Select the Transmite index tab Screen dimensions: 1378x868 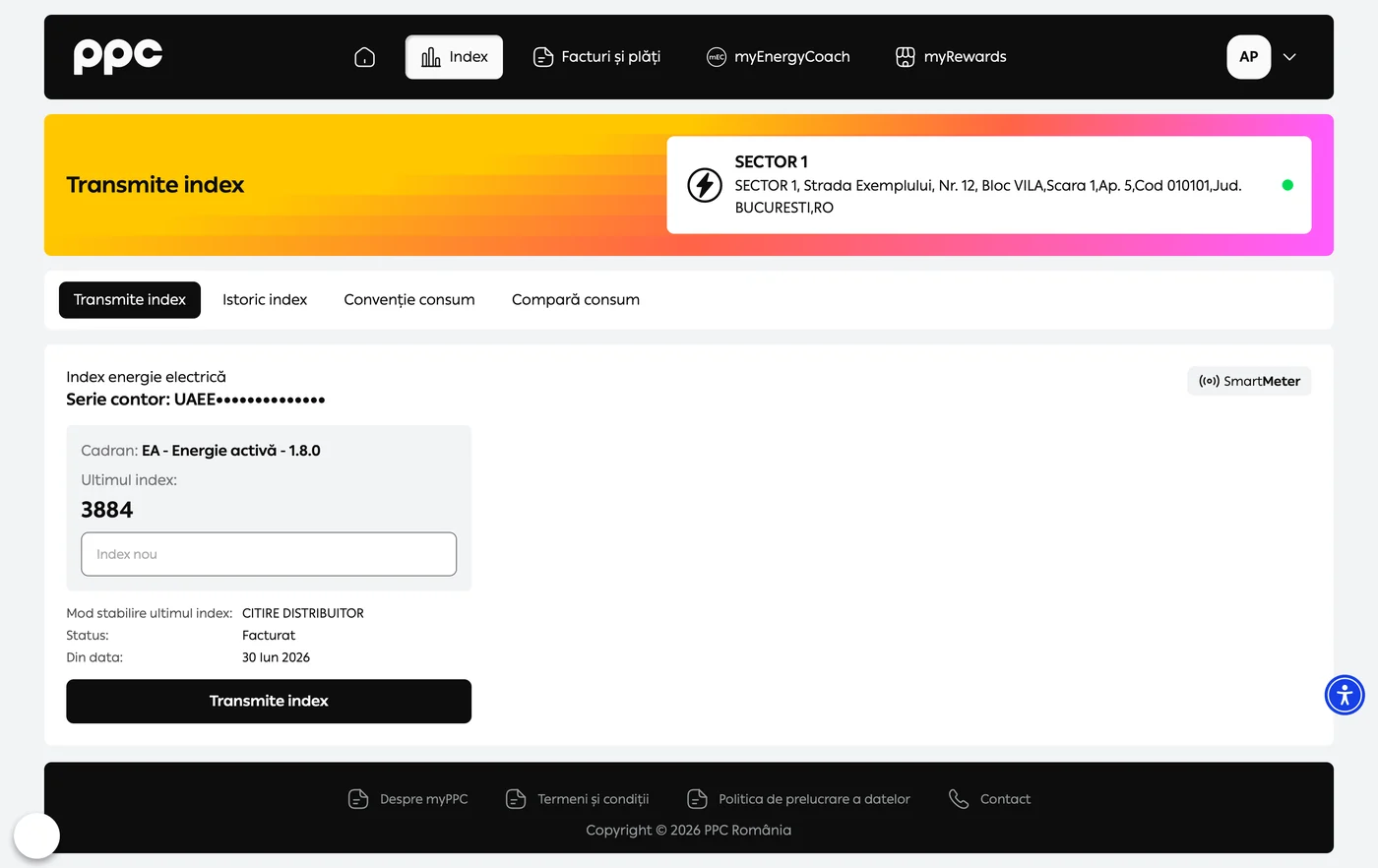tap(130, 300)
